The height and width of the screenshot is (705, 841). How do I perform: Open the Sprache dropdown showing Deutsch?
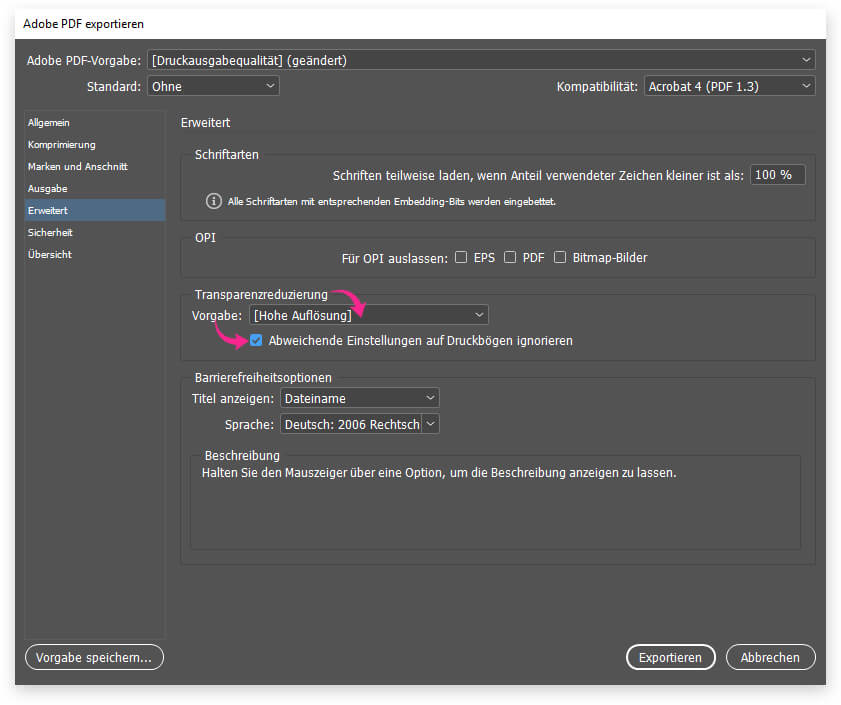point(359,423)
